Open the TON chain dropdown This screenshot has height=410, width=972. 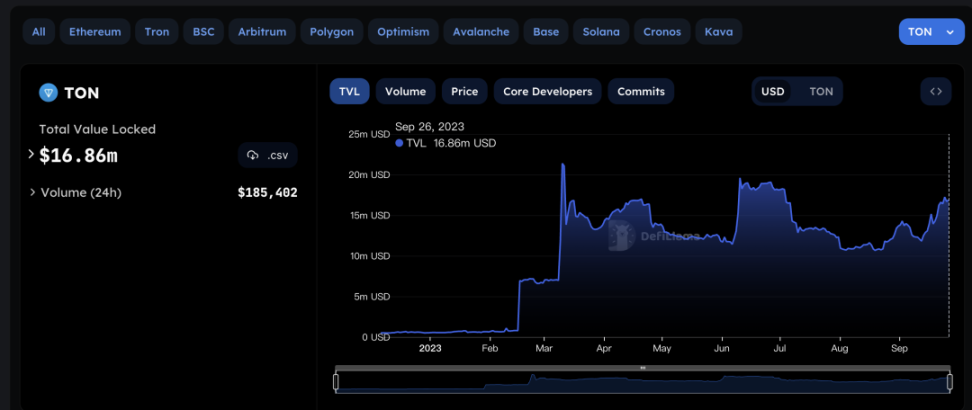(x=931, y=32)
